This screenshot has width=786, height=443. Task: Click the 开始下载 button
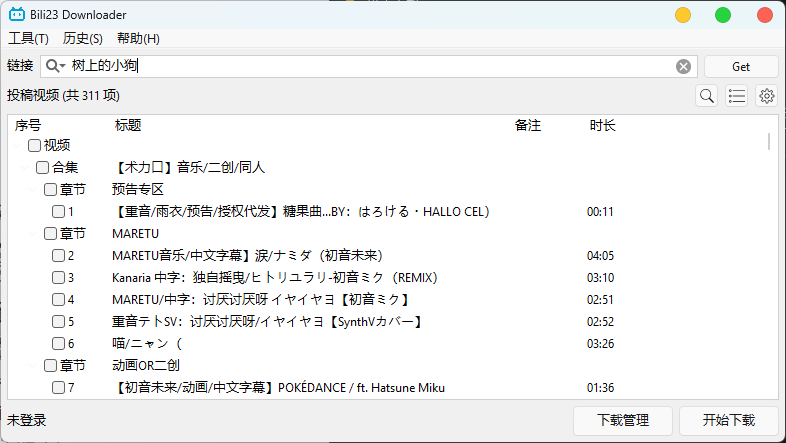pos(729,420)
